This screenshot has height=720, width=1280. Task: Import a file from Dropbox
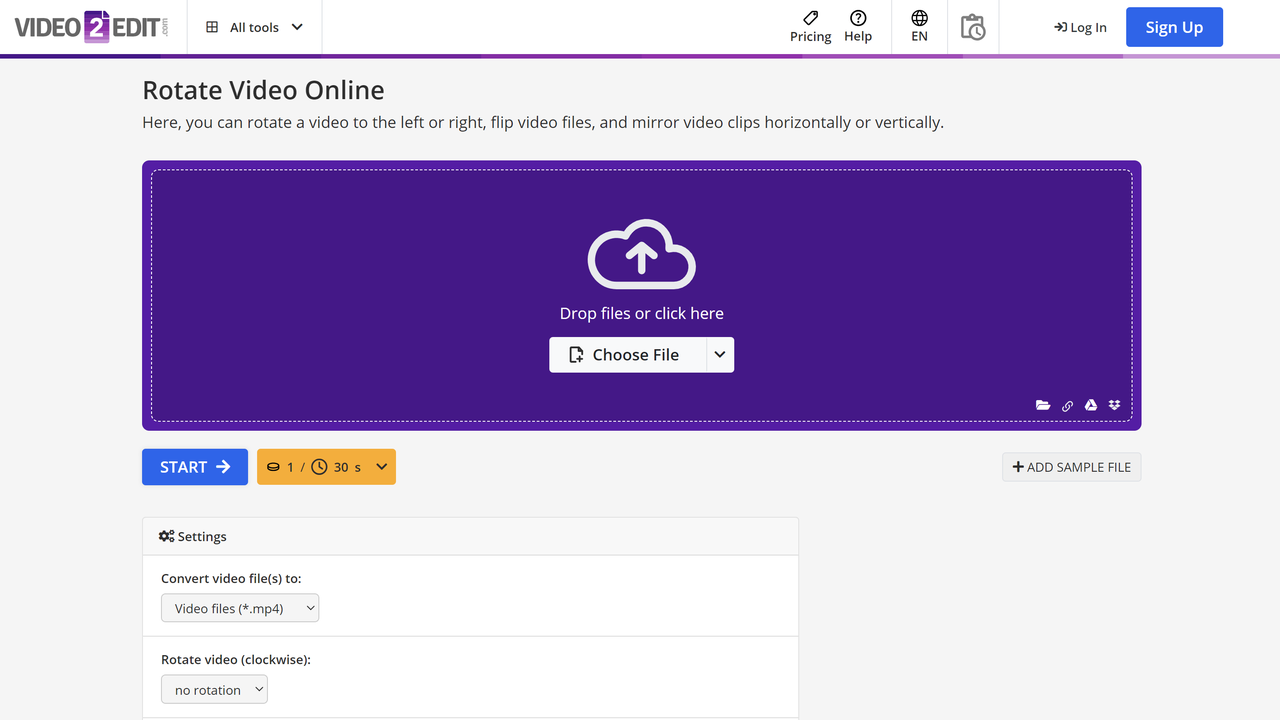(1114, 405)
